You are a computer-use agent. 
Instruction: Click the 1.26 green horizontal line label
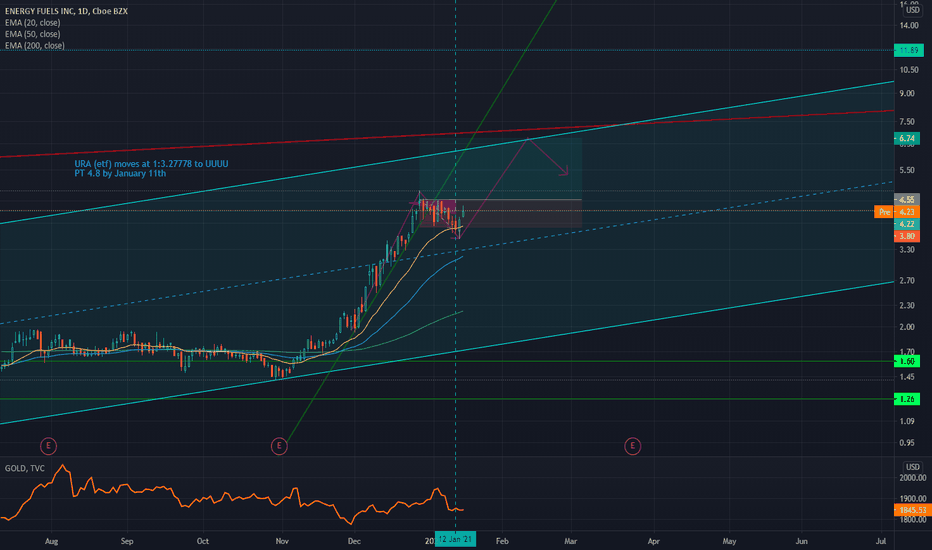pyautogui.click(x=907, y=399)
